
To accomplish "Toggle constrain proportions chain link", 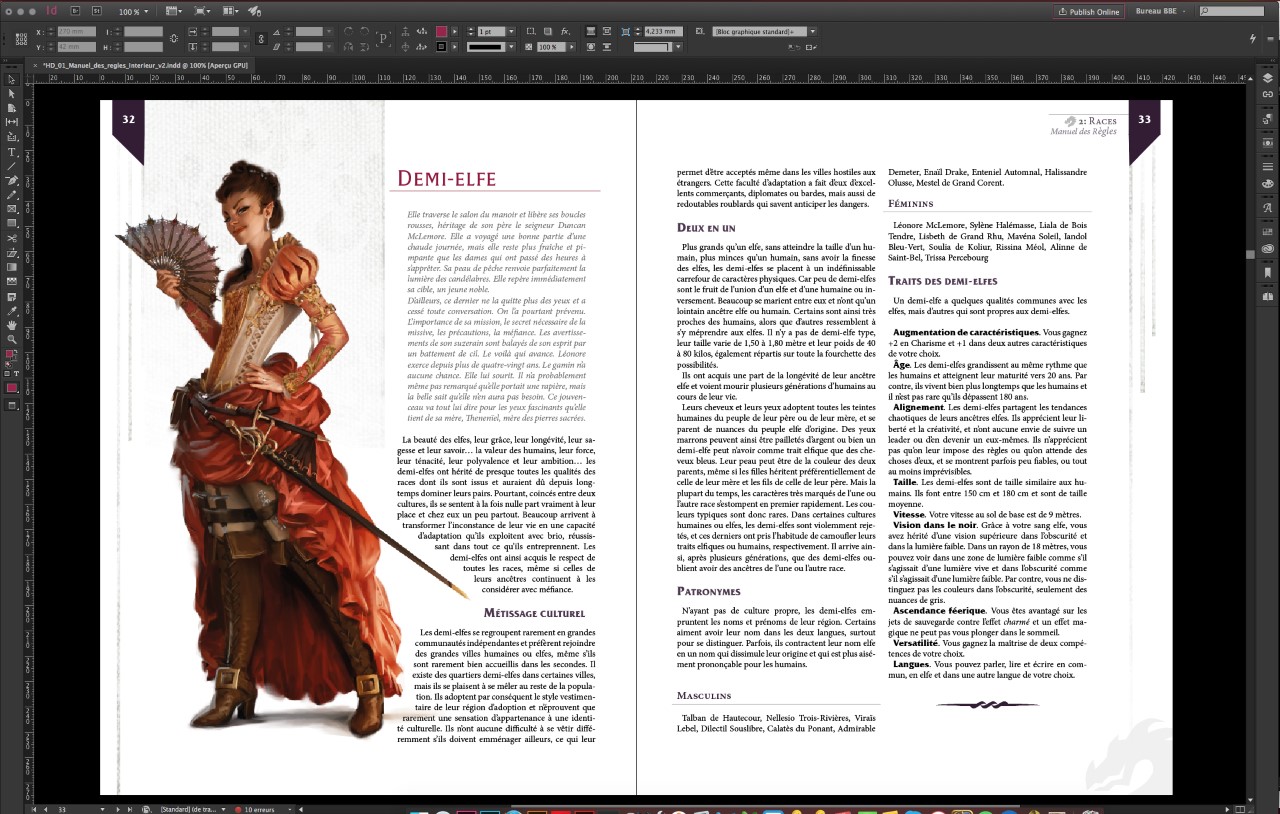I will point(175,39).
